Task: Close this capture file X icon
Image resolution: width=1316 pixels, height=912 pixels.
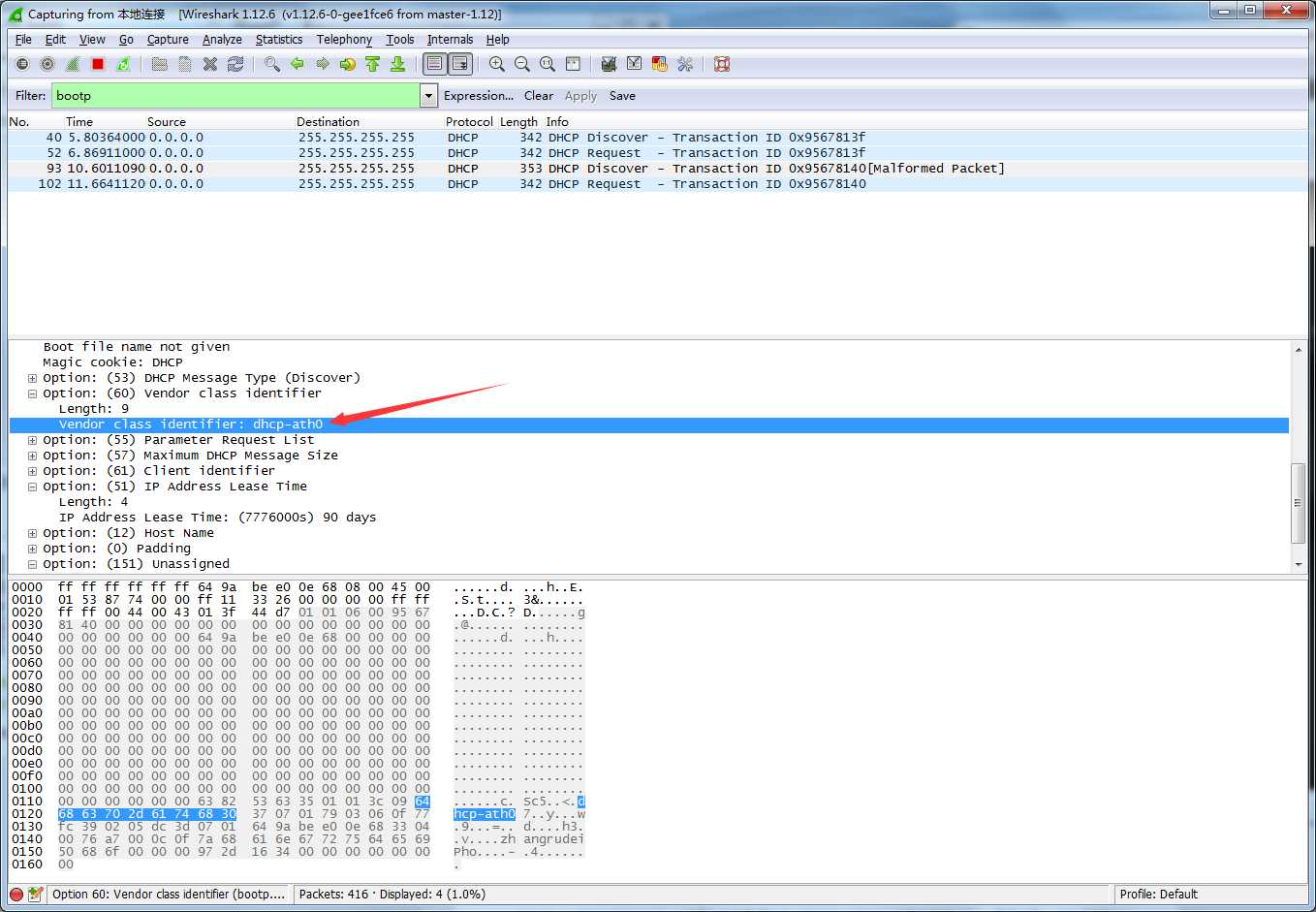Action: pyautogui.click(x=210, y=64)
